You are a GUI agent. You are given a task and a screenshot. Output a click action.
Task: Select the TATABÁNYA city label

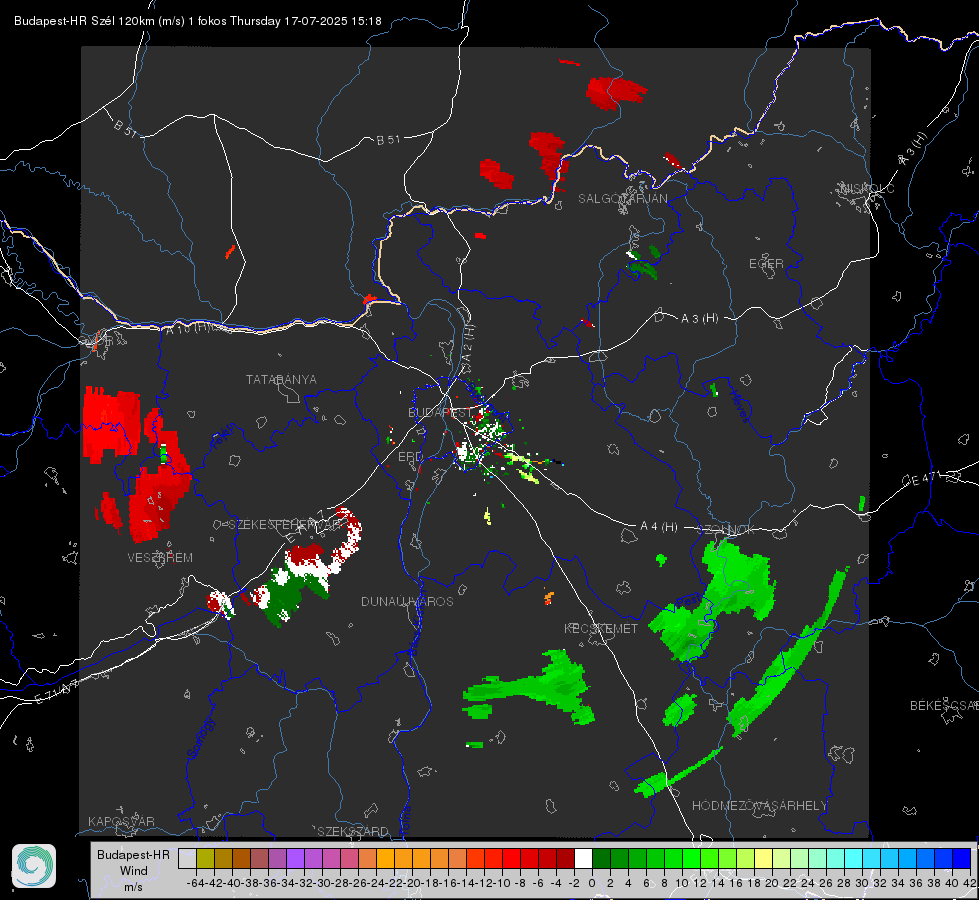281,380
